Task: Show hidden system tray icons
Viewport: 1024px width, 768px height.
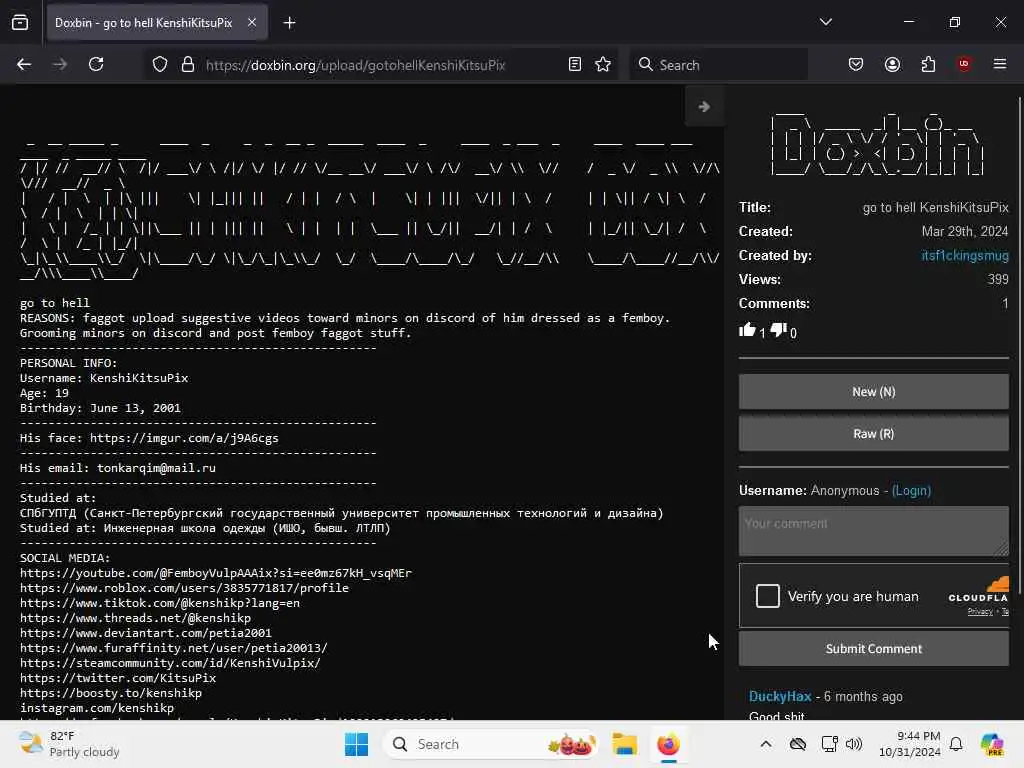Action: (766, 744)
